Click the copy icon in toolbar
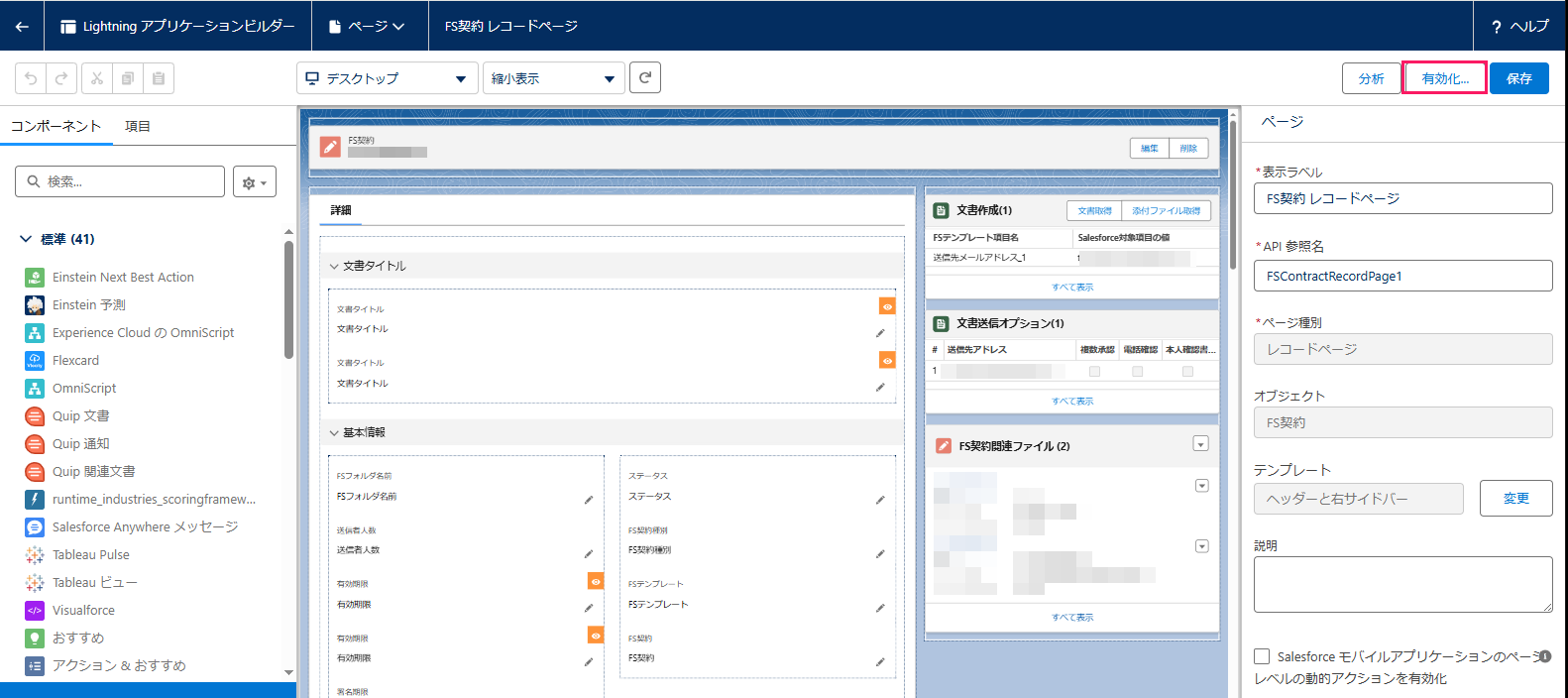Viewport: 1568px width, 698px height. 127,78
